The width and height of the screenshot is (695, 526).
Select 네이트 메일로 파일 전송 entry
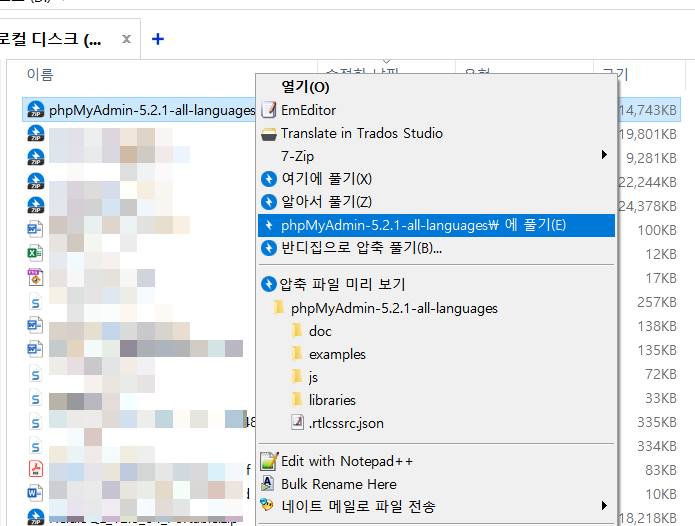click(436, 506)
